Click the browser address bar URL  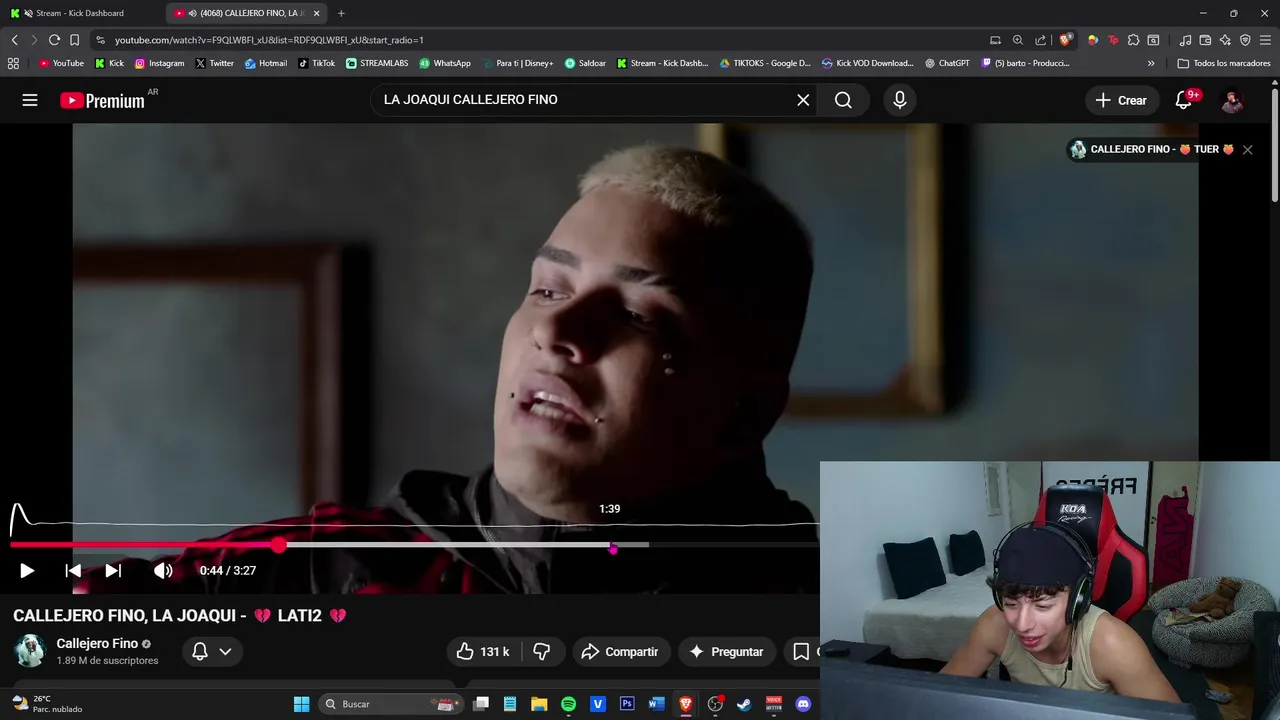click(269, 40)
